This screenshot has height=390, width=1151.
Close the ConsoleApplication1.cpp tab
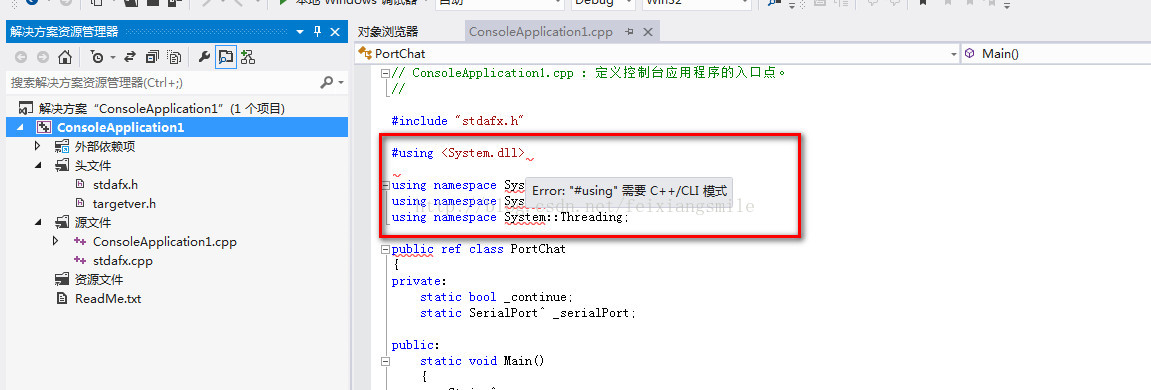(647, 32)
